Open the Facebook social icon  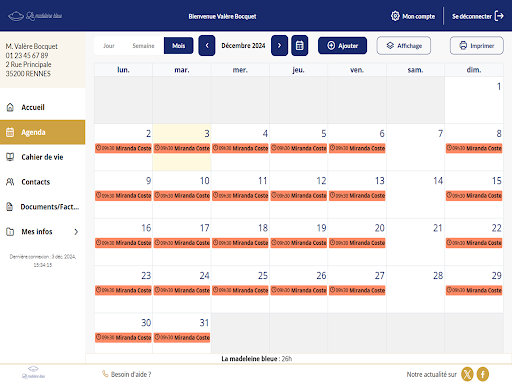pyautogui.click(x=483, y=374)
